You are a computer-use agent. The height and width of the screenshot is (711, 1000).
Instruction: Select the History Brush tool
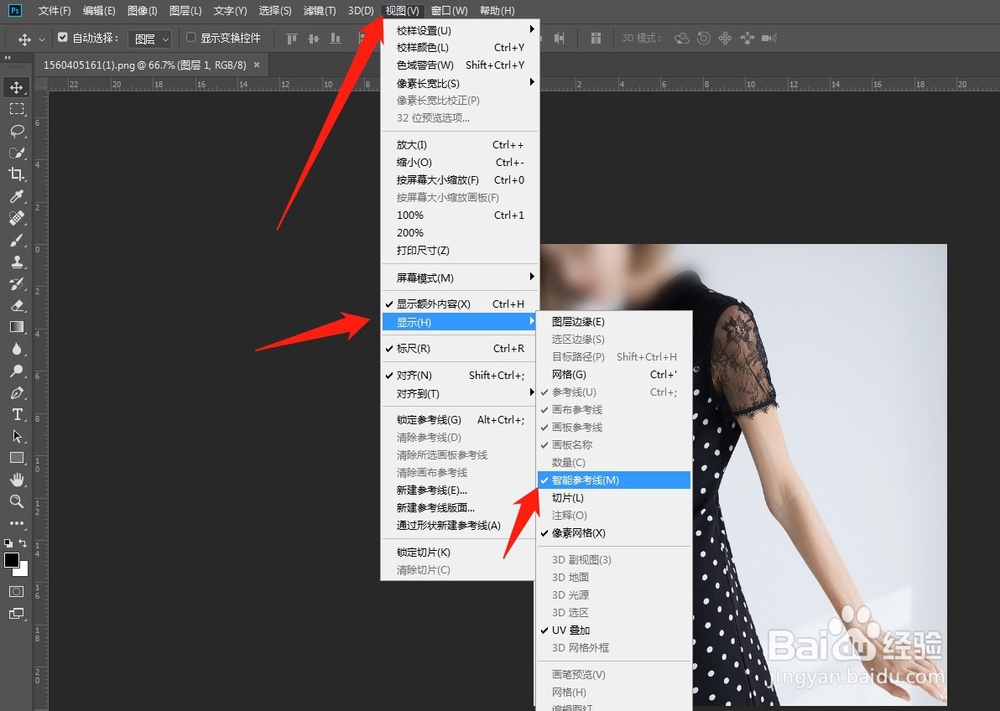click(x=17, y=284)
